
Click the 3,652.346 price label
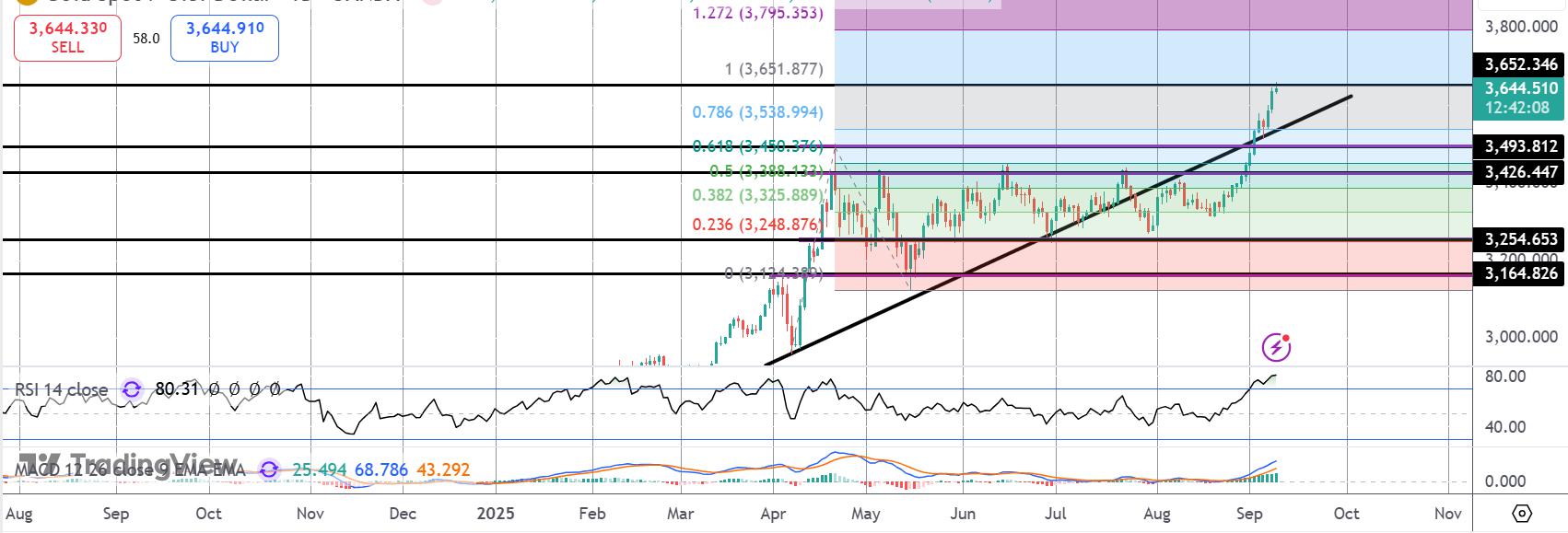coord(1520,64)
